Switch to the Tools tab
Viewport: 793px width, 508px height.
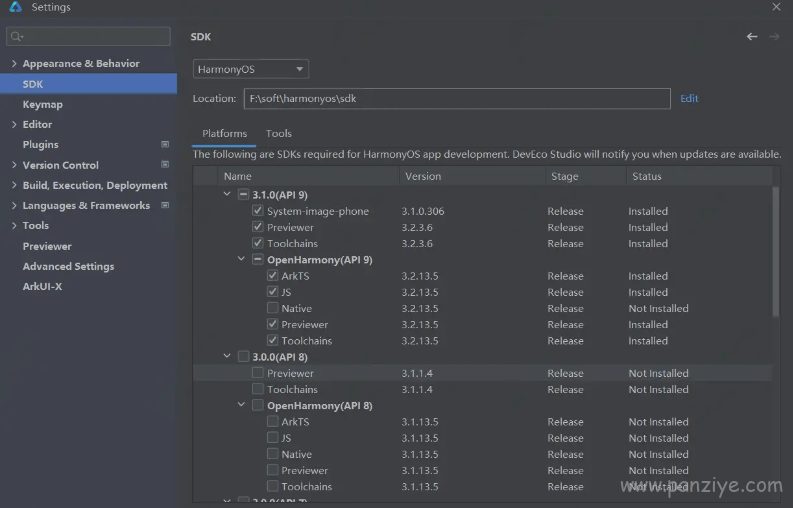click(x=279, y=134)
